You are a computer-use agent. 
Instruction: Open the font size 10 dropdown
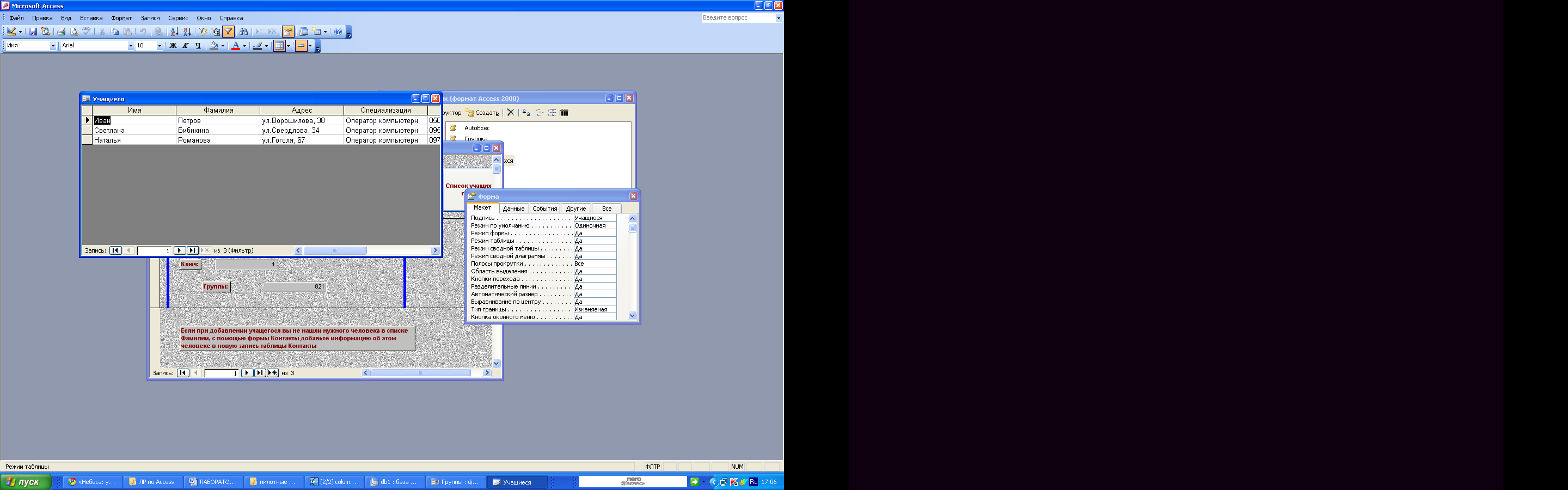(160, 46)
